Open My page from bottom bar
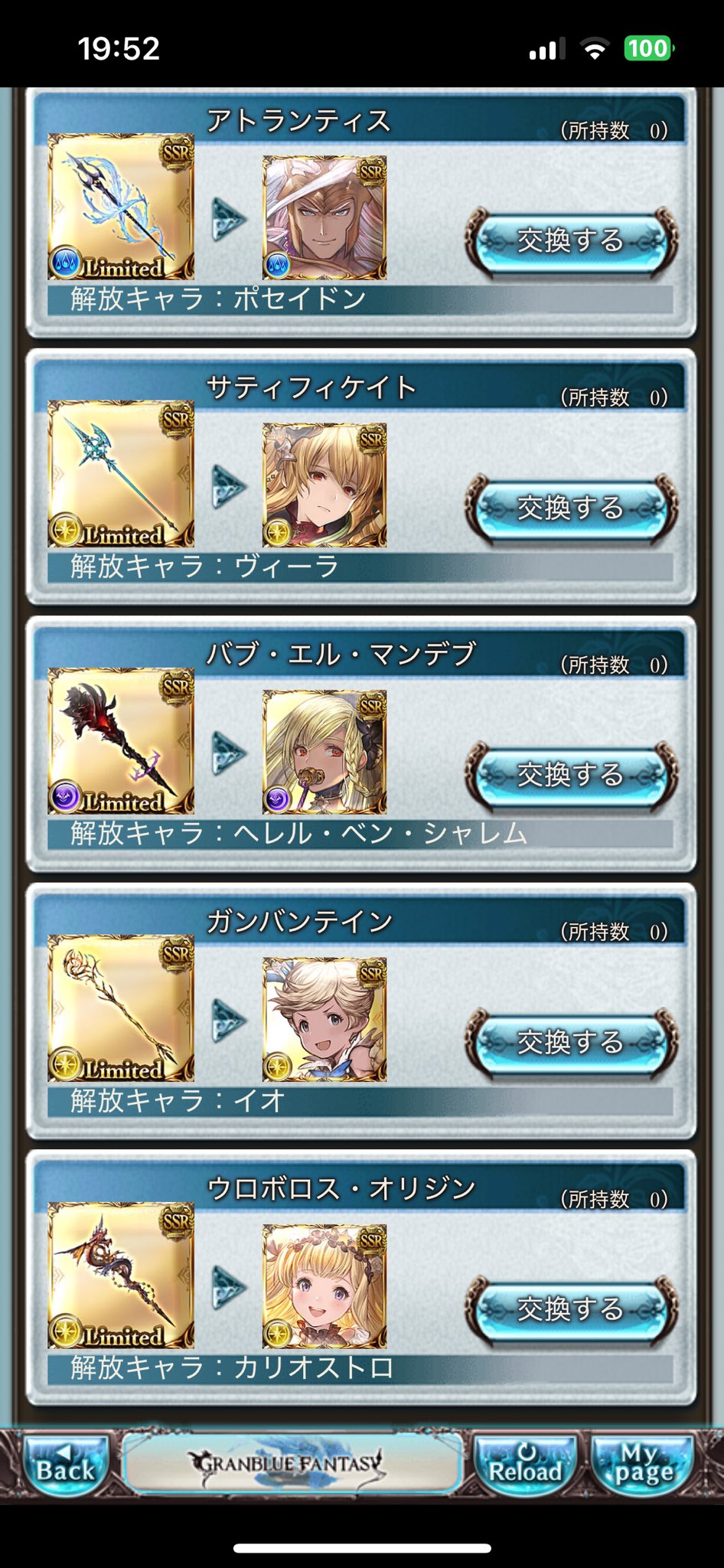Image resolution: width=724 pixels, height=1568 pixels. click(644, 1463)
